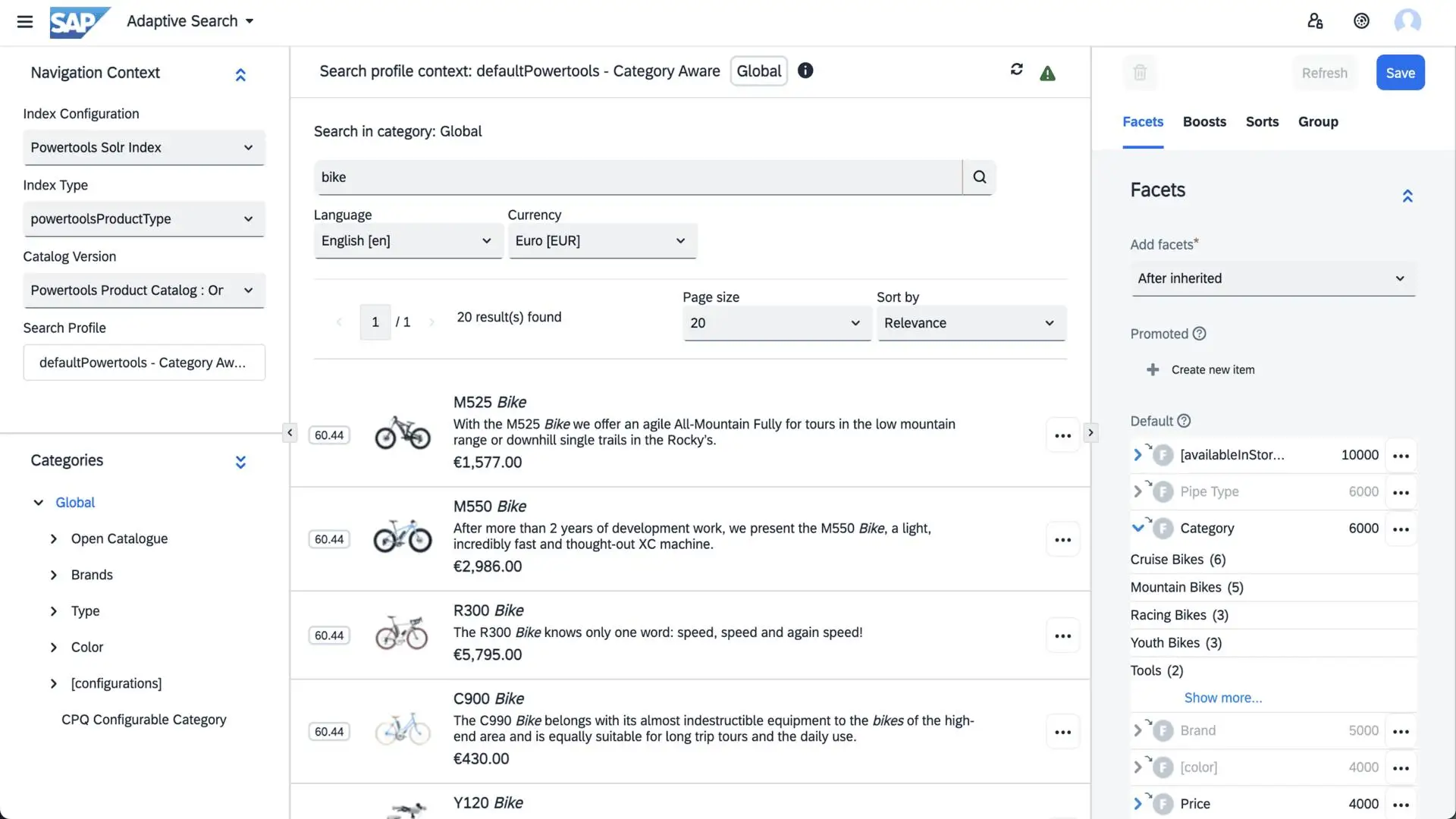
Task: Expand the Pipe Type facet
Action: pos(1137,491)
